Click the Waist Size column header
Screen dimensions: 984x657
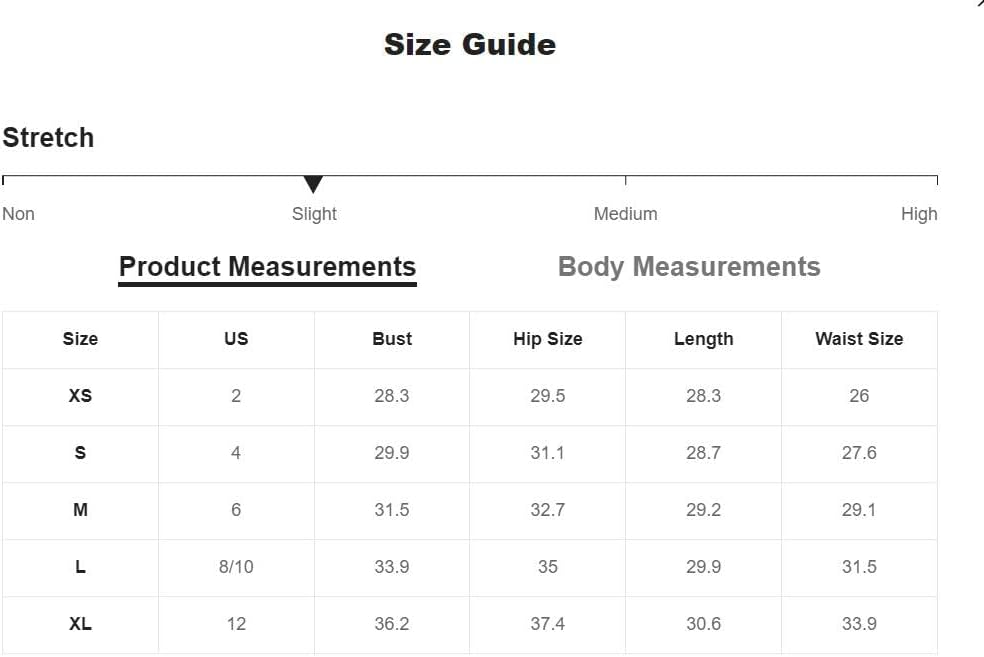[x=859, y=339]
